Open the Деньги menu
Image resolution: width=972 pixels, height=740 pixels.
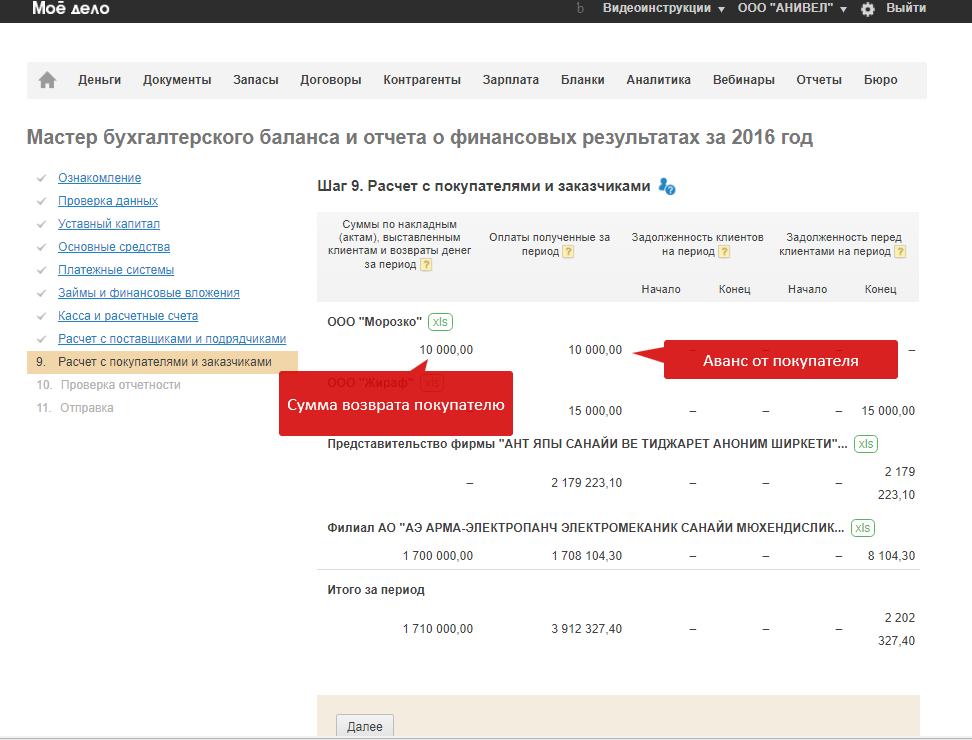(100, 80)
